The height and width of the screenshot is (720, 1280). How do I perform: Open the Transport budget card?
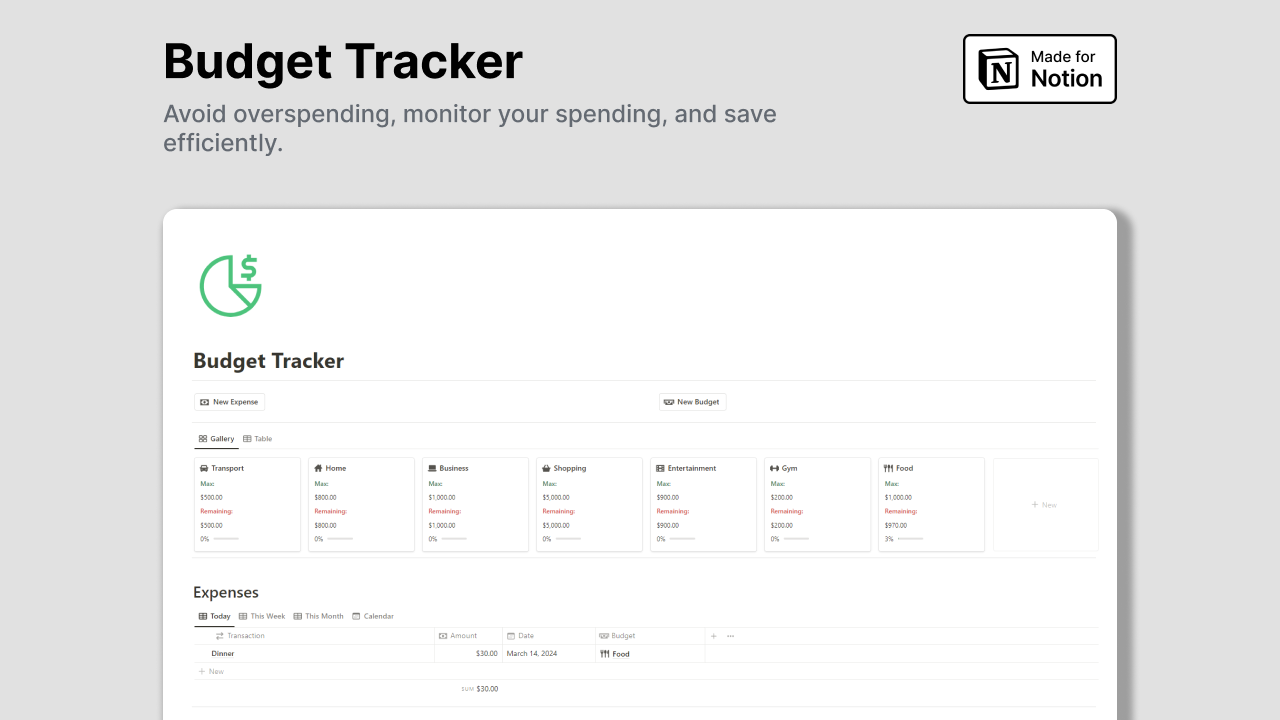click(x=247, y=504)
